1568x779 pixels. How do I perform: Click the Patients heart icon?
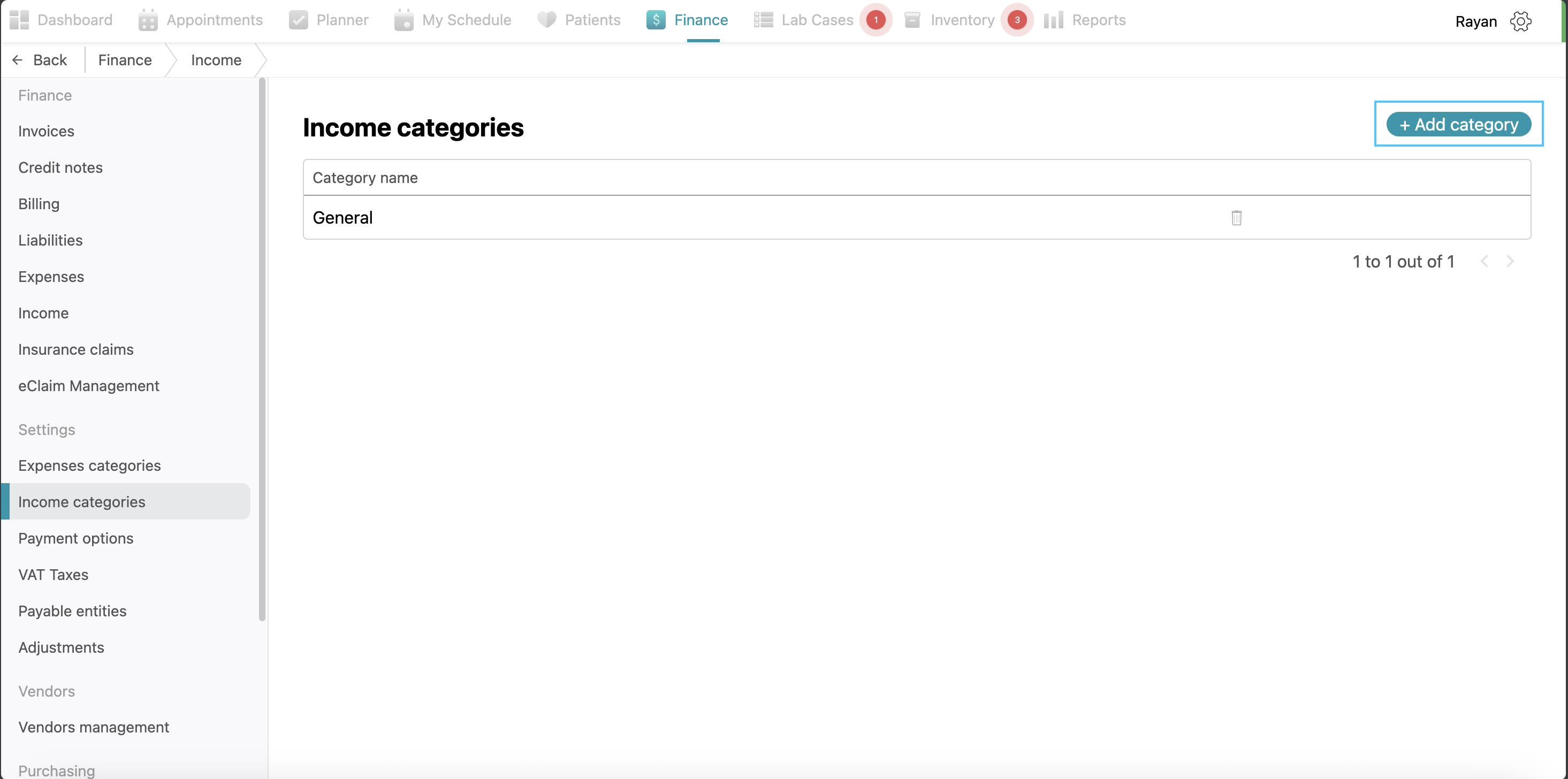coord(546,20)
